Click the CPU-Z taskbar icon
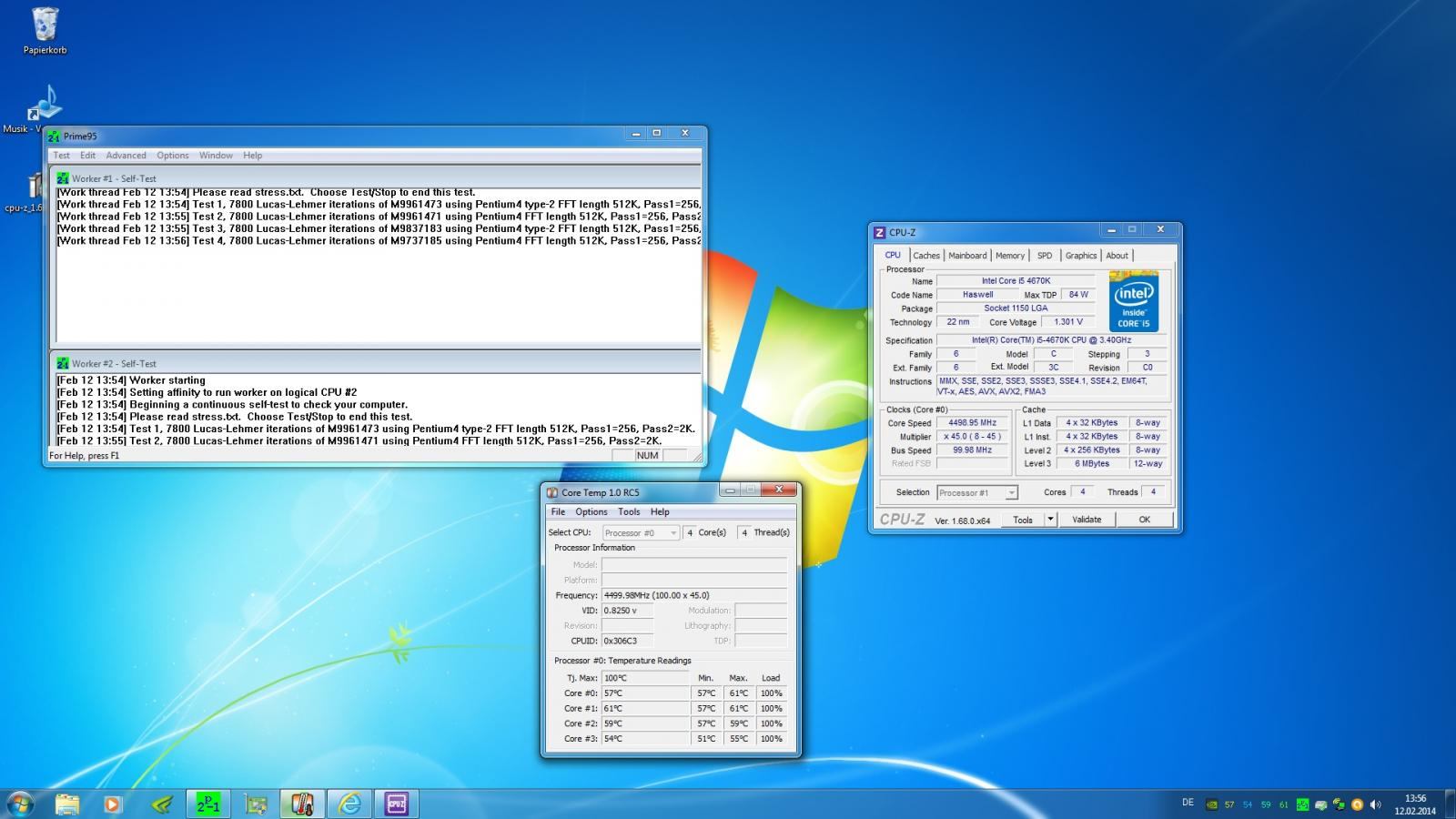Screen dimensions: 1456x819 tap(397, 804)
